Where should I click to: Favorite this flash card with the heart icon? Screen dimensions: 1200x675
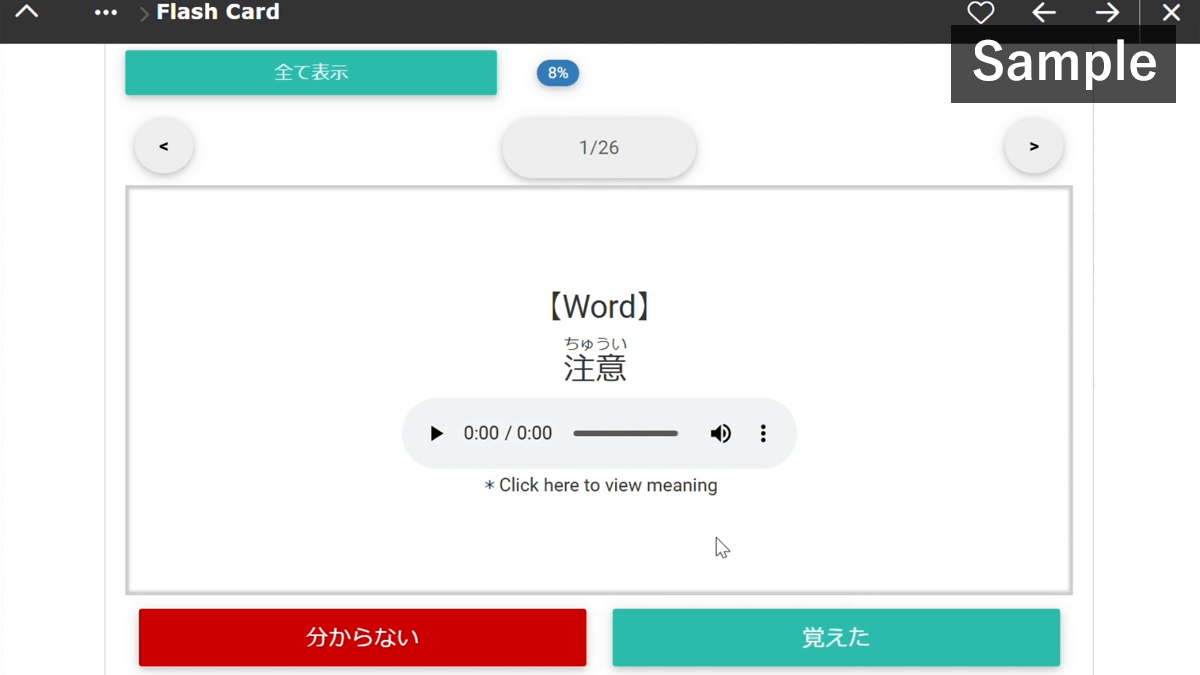pyautogui.click(x=980, y=13)
